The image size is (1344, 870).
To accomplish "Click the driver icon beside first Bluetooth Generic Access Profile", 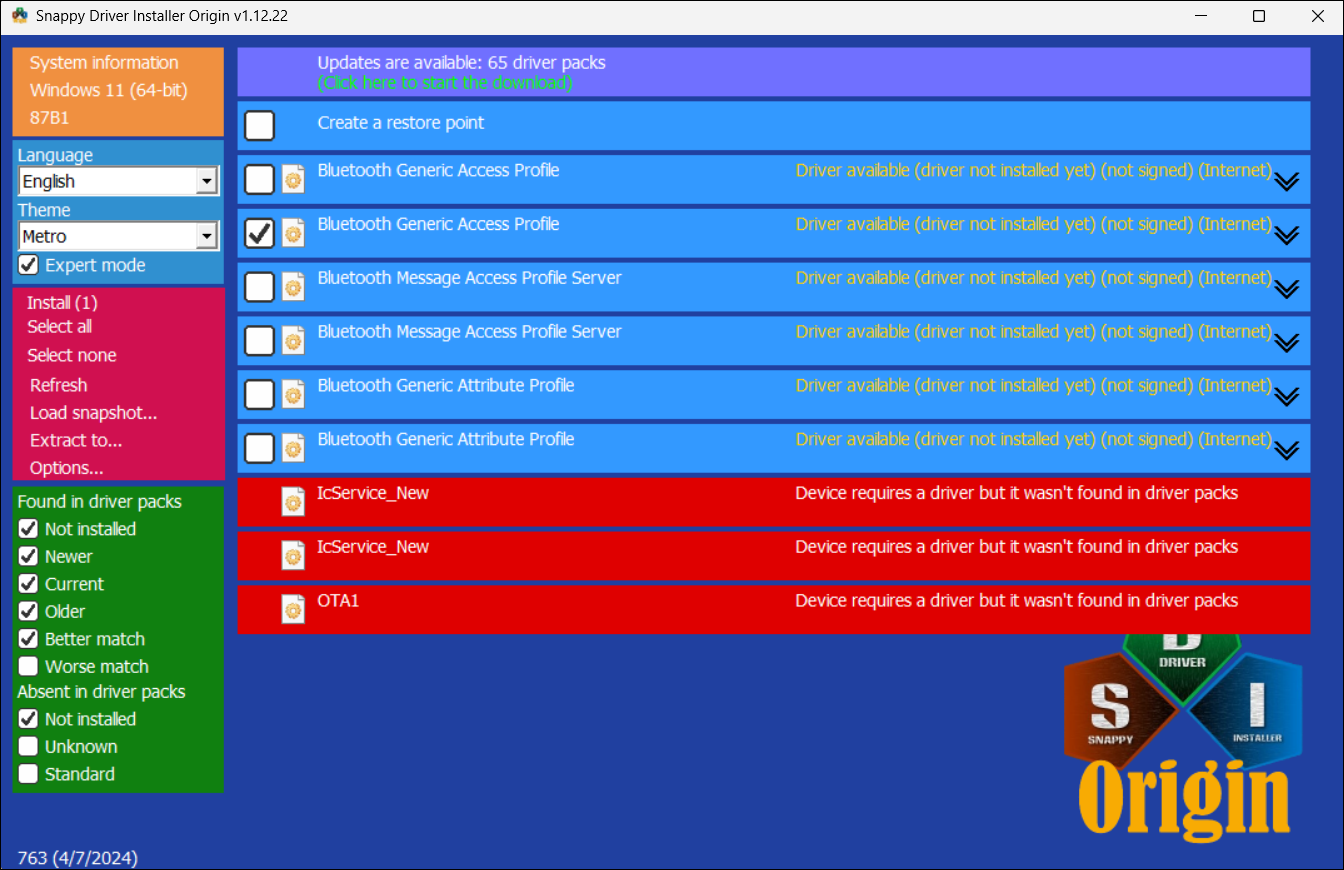I will pyautogui.click(x=292, y=178).
